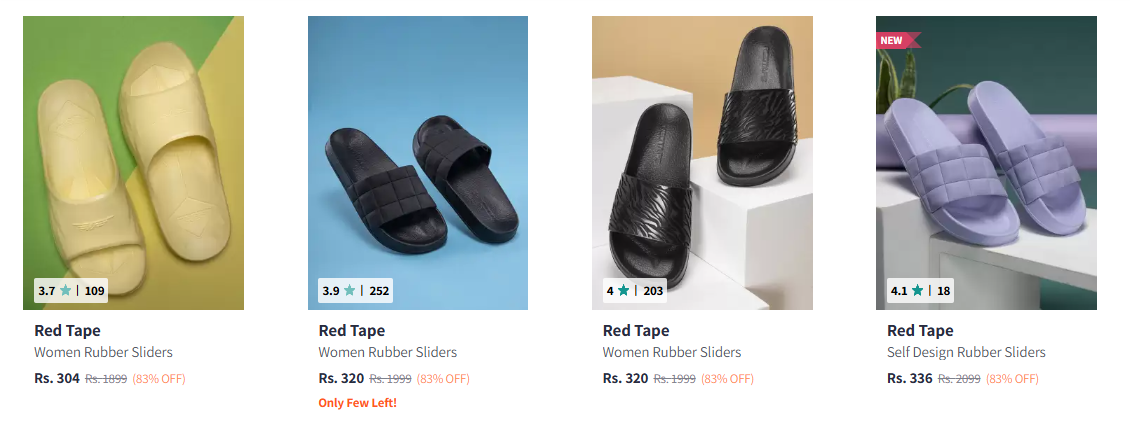The height and width of the screenshot is (429, 1130).
Task: Click the 203 ratings count
Action: 653,291
